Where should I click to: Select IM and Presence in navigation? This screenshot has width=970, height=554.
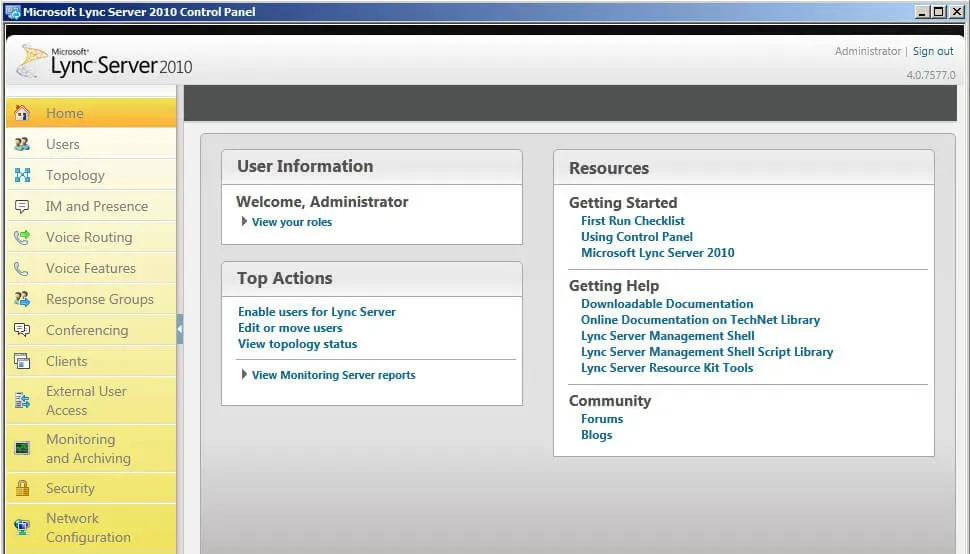[91, 207]
